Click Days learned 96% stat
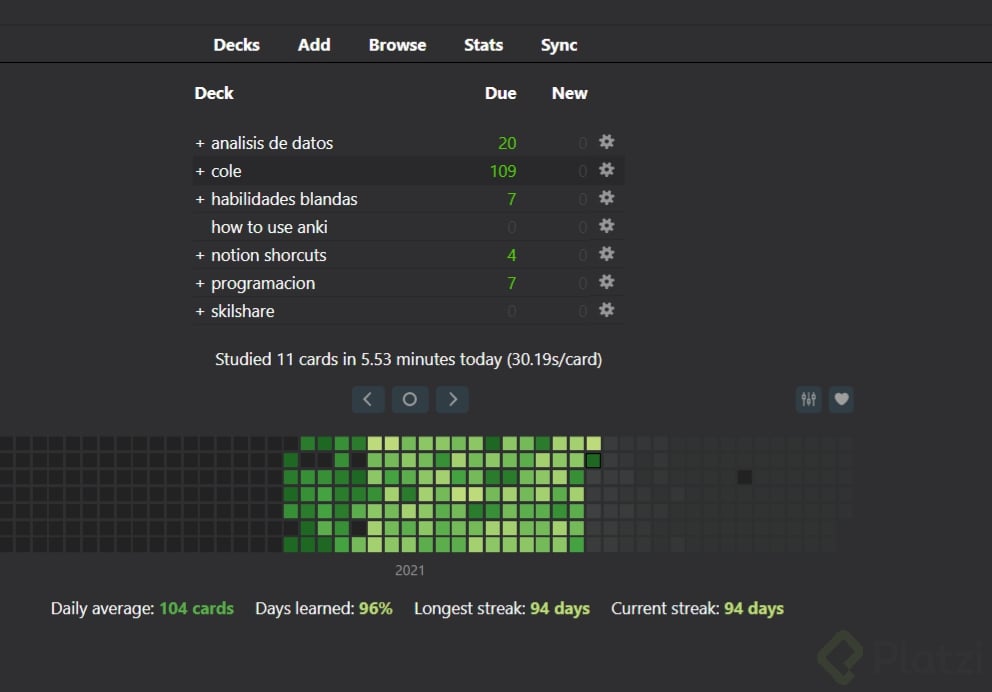The height and width of the screenshot is (692, 992). coord(324,608)
